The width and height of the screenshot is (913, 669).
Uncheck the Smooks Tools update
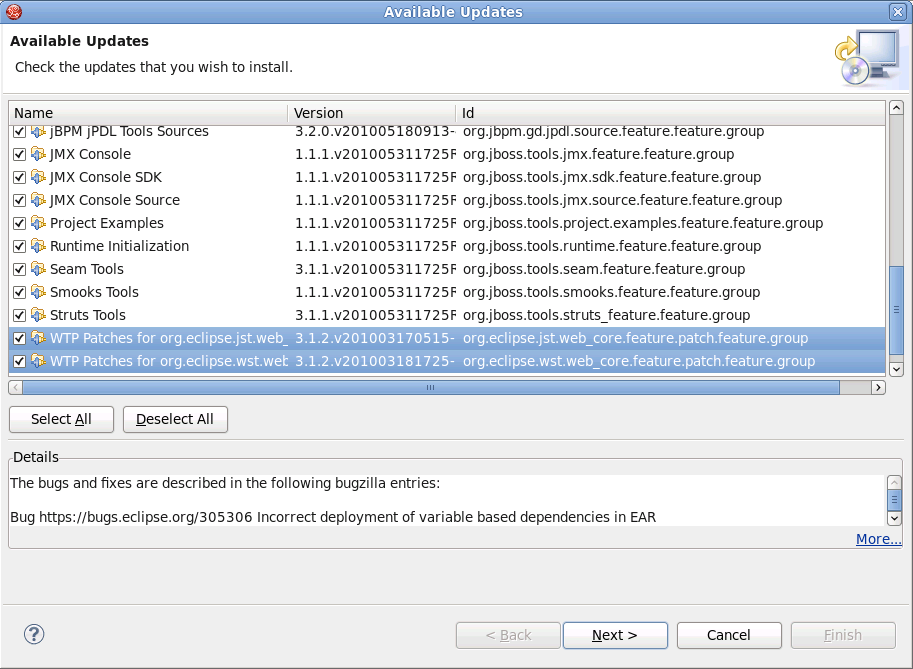[19, 292]
